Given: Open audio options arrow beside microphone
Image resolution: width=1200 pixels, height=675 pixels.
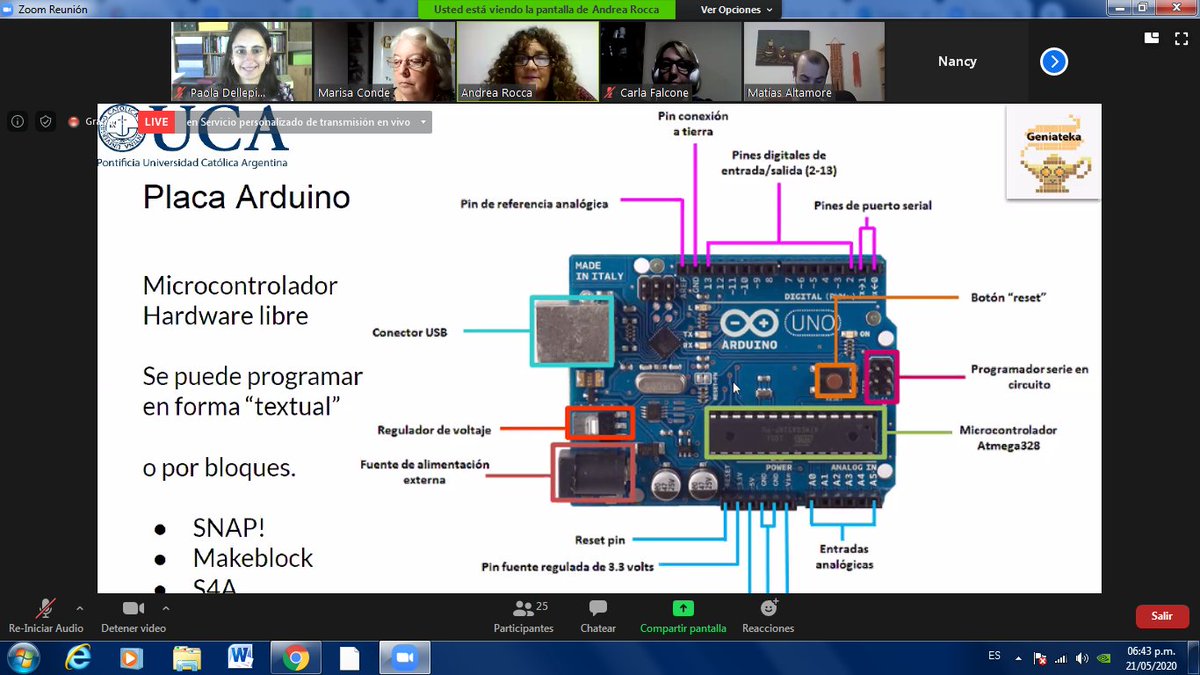Looking at the screenshot, I should (79, 608).
